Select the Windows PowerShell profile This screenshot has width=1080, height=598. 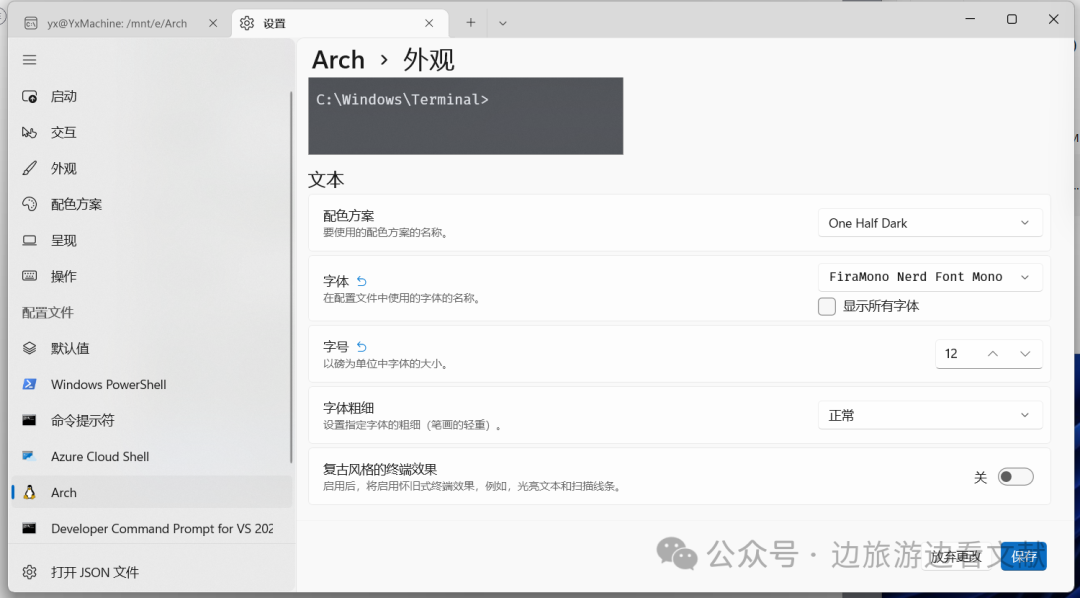(x=152, y=384)
